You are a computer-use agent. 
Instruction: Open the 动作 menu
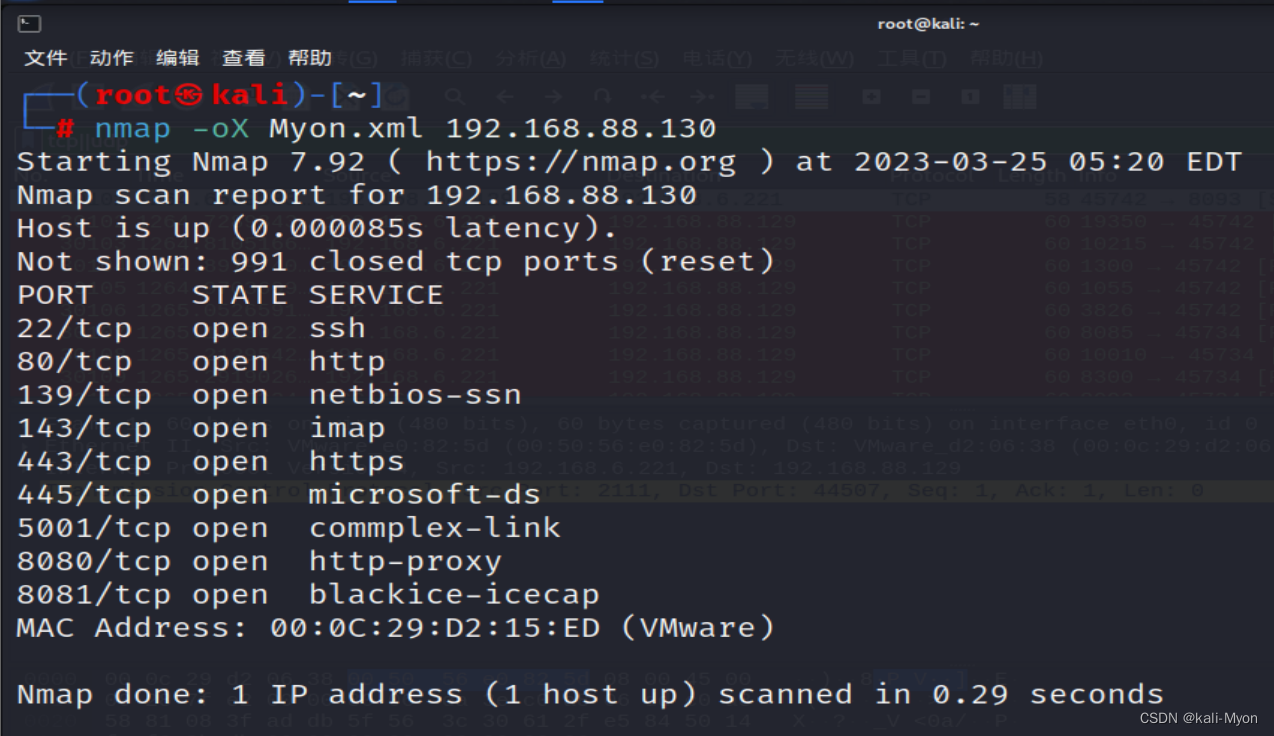(111, 58)
